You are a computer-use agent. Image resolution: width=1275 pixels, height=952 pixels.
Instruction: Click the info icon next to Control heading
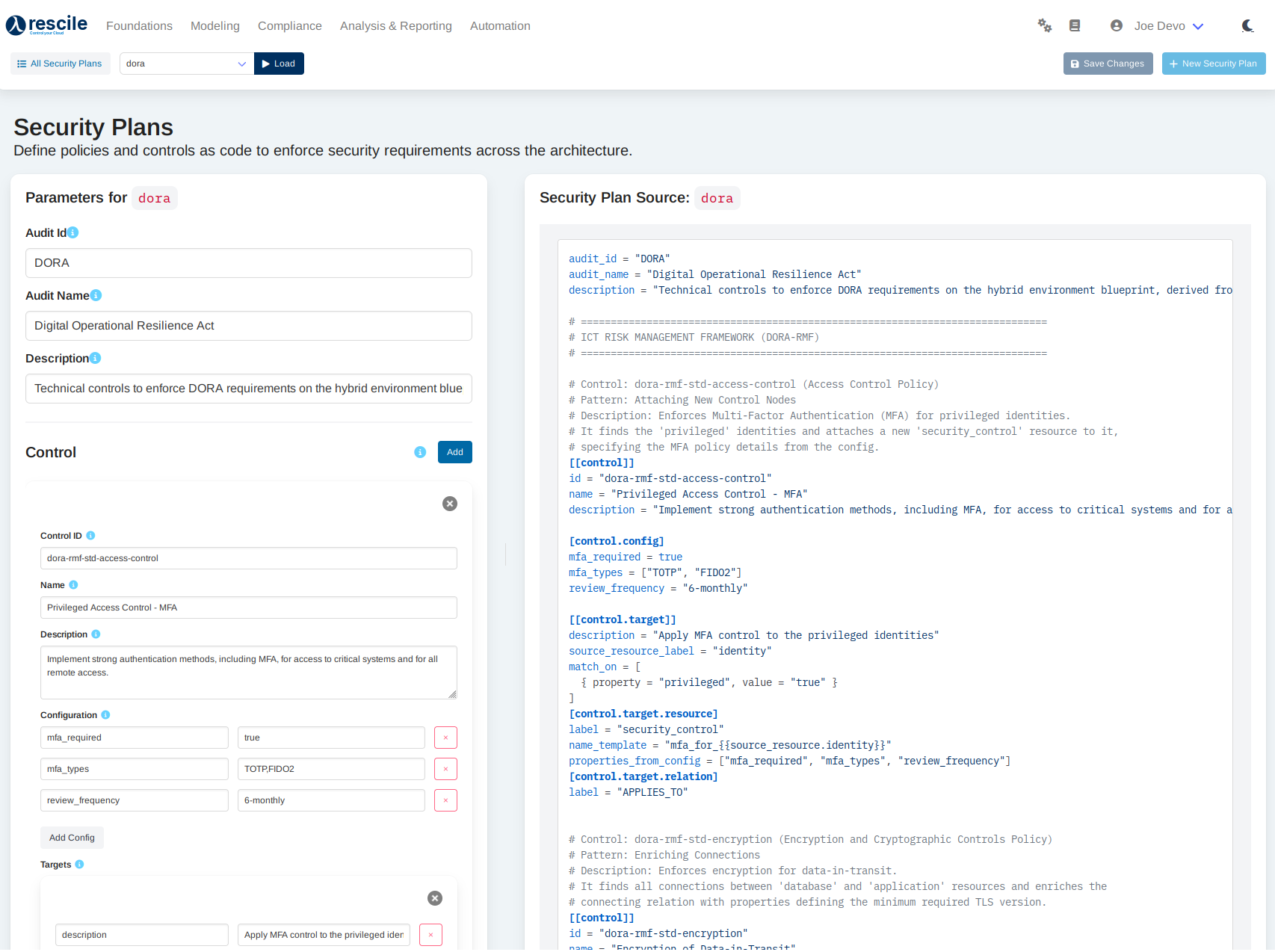[419, 452]
